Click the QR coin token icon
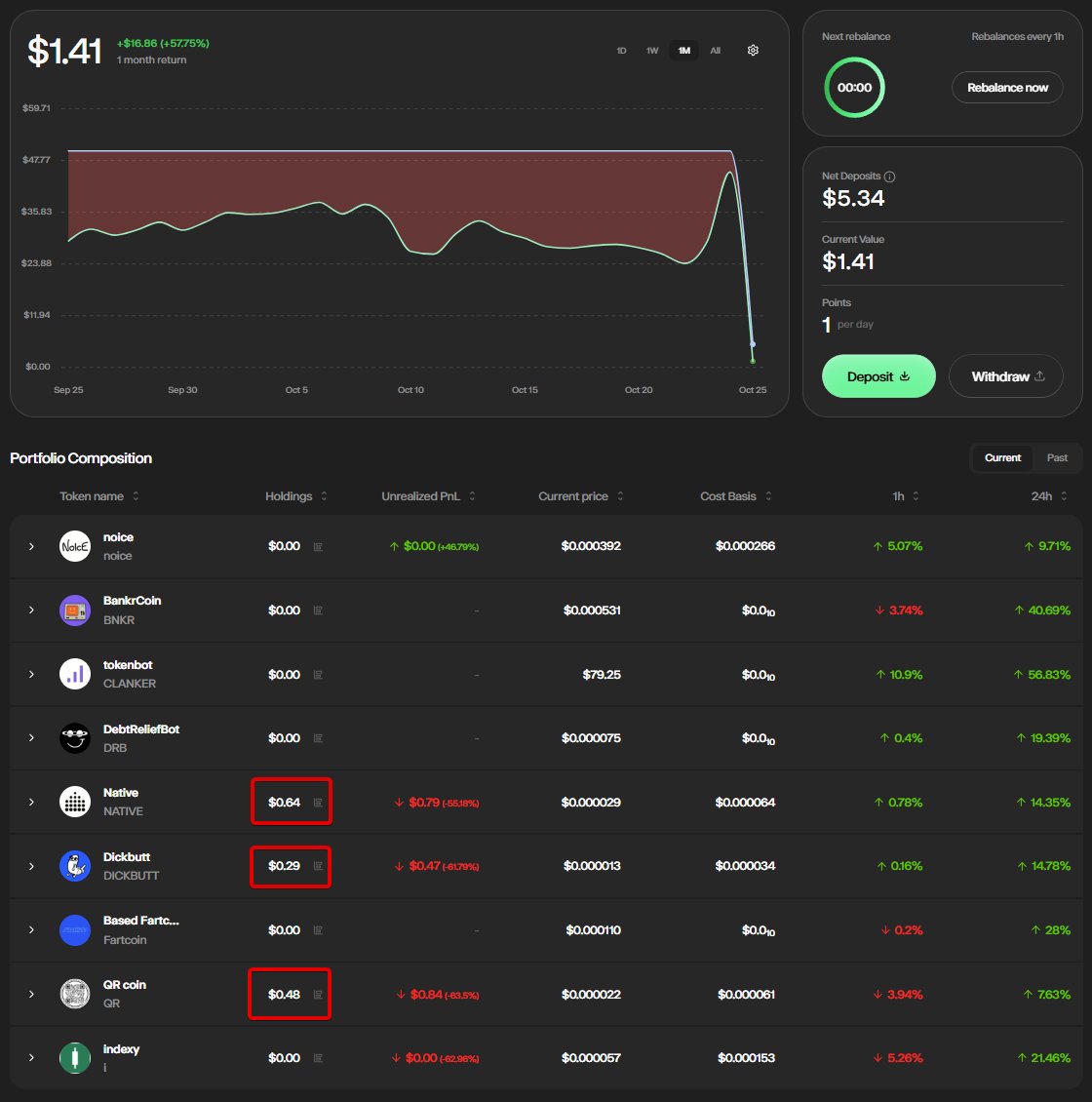Viewport: 1092px width, 1102px height. (74, 994)
